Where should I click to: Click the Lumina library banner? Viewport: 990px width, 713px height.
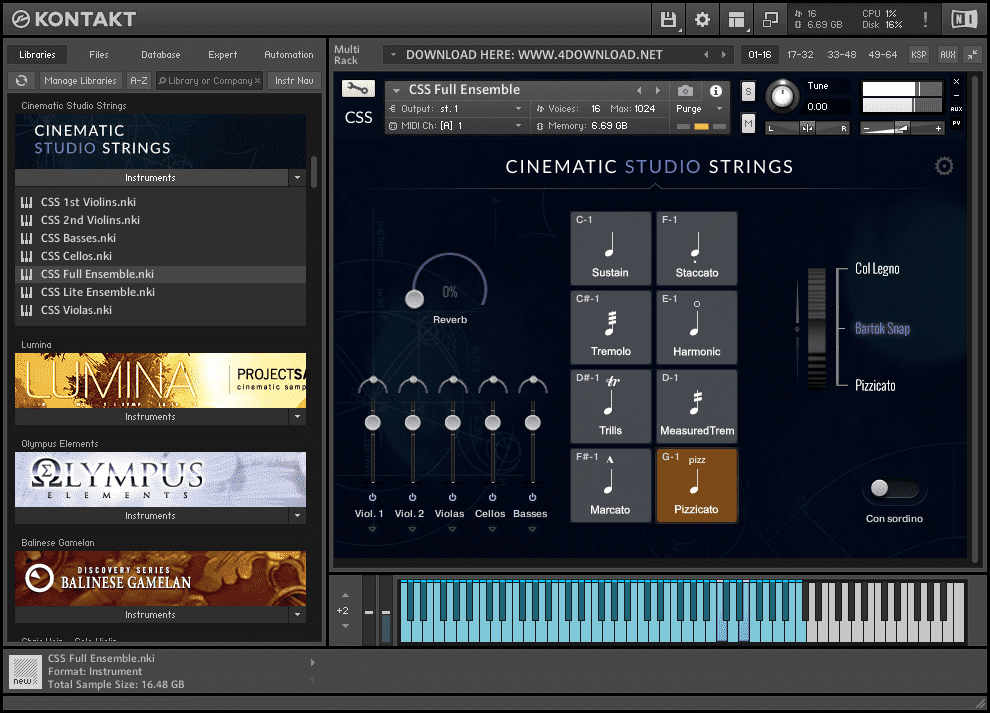[160, 380]
